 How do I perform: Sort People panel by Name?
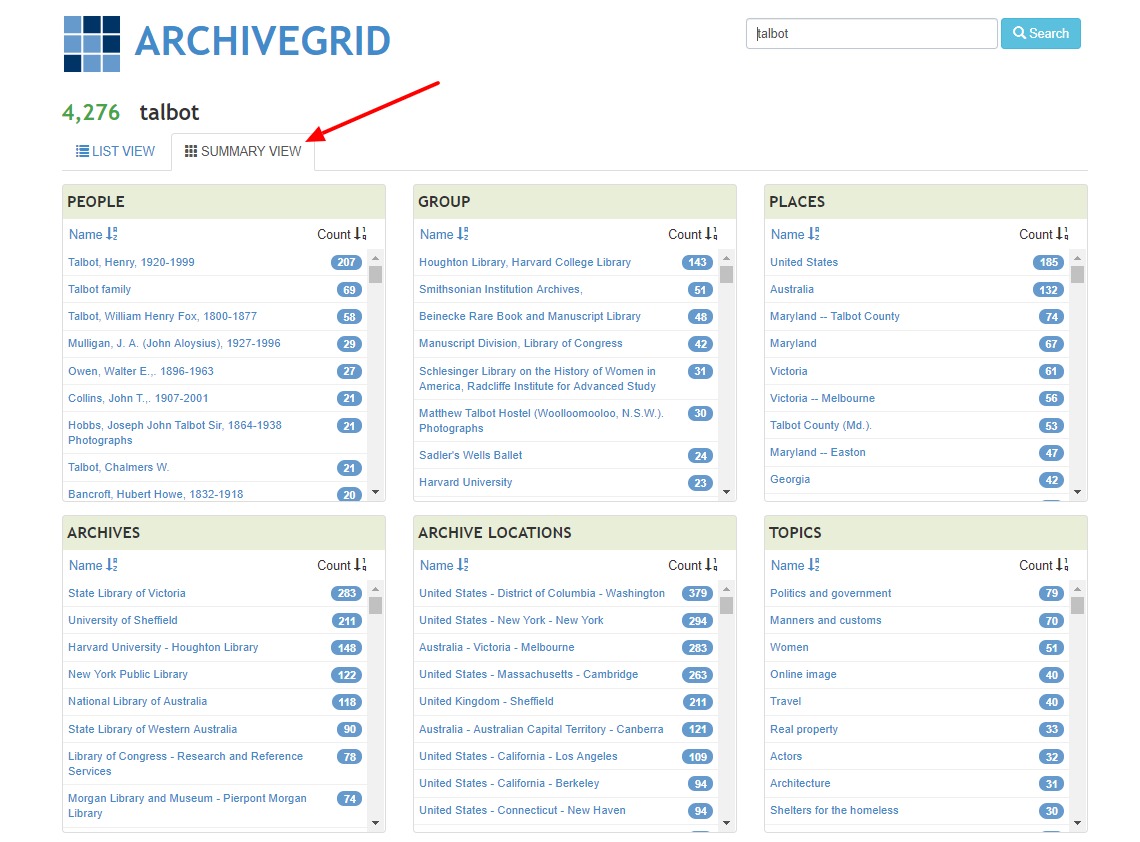tap(93, 234)
